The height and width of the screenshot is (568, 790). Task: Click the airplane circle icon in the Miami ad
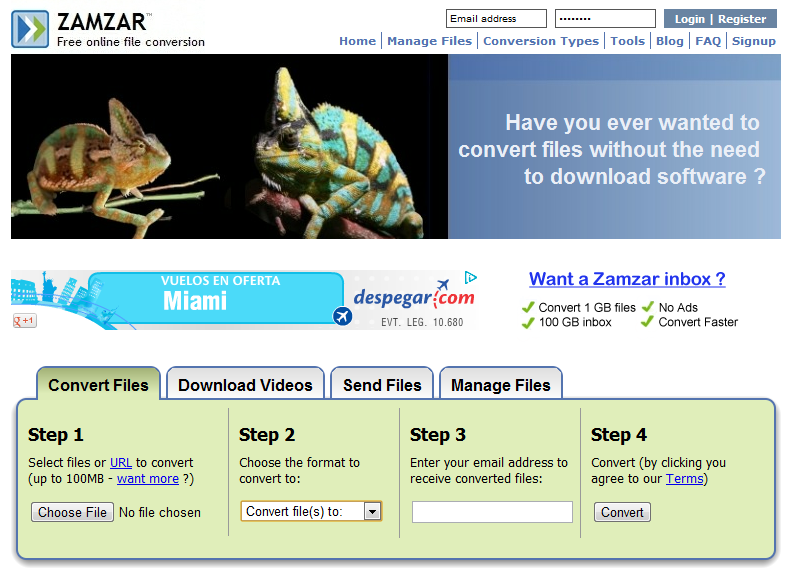coord(343,317)
